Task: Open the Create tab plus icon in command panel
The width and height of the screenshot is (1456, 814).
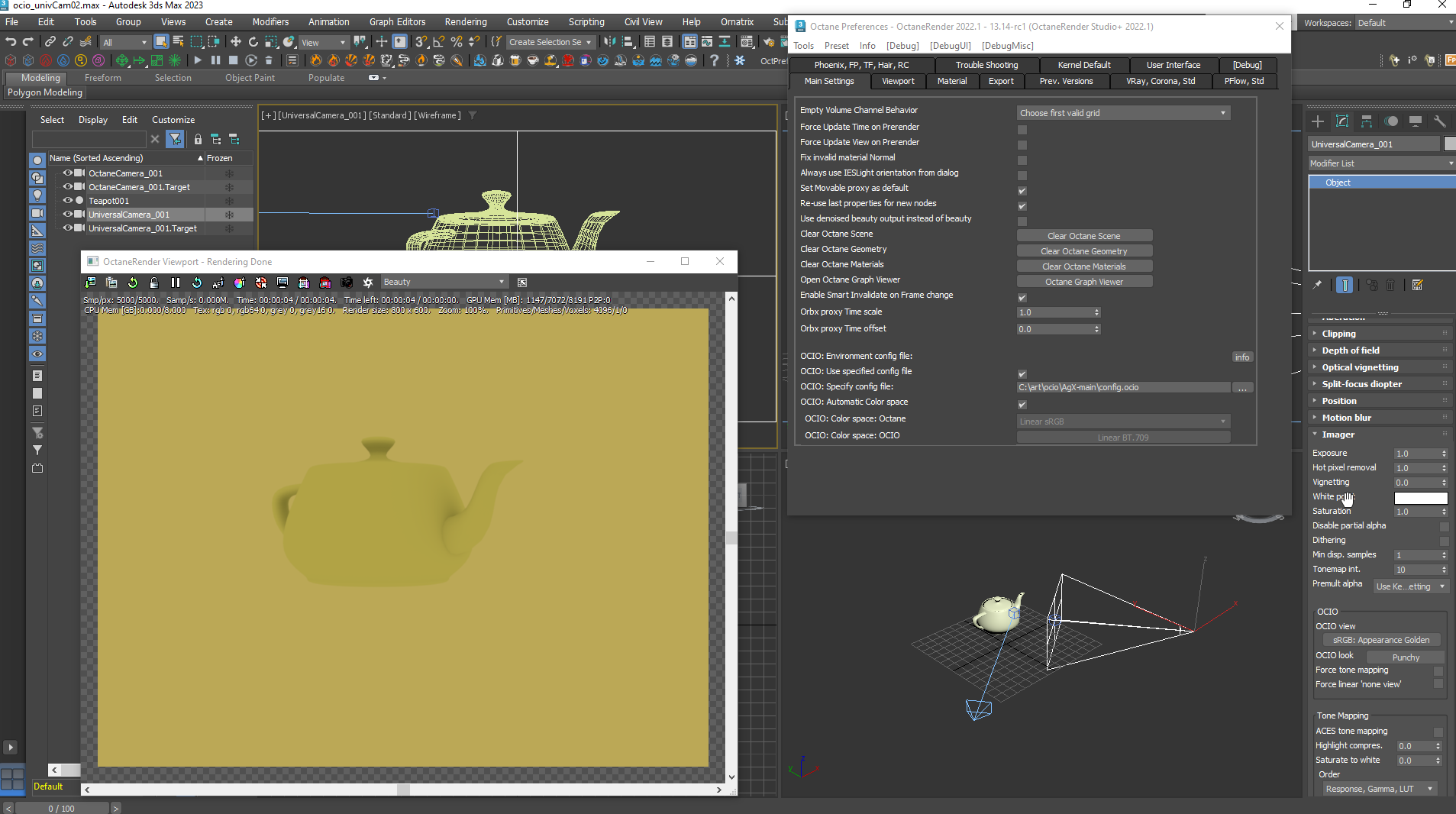Action: point(1318,121)
